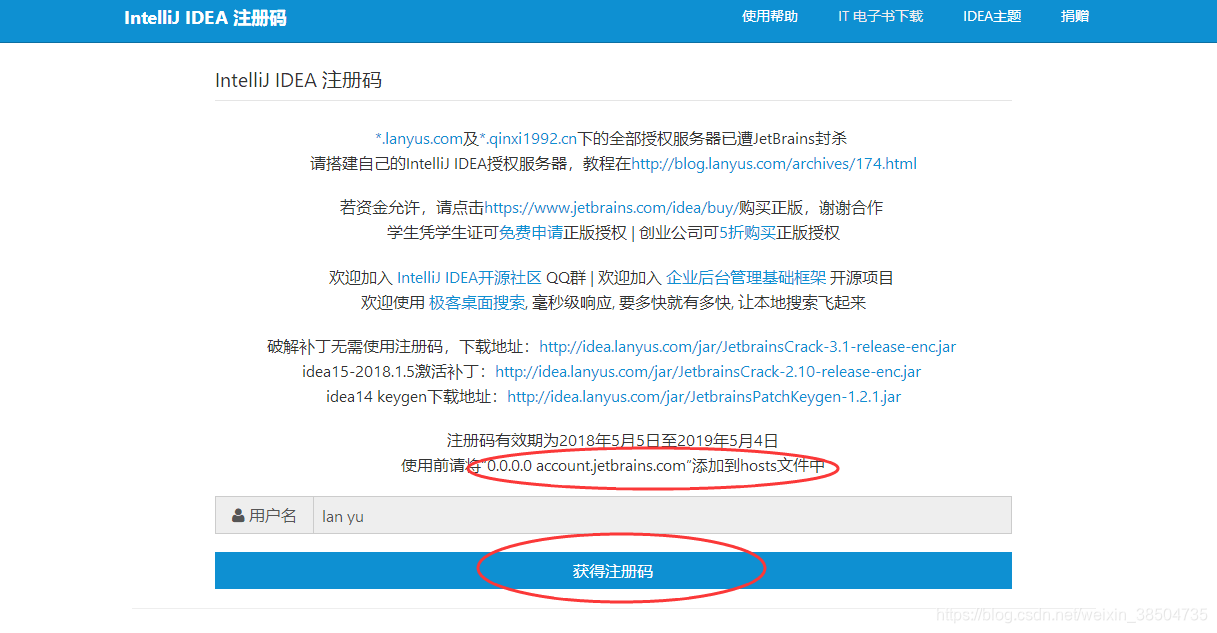This screenshot has width=1217, height=633.
Task: Open the 捐赠 navigation item
Action: coord(1075,16)
